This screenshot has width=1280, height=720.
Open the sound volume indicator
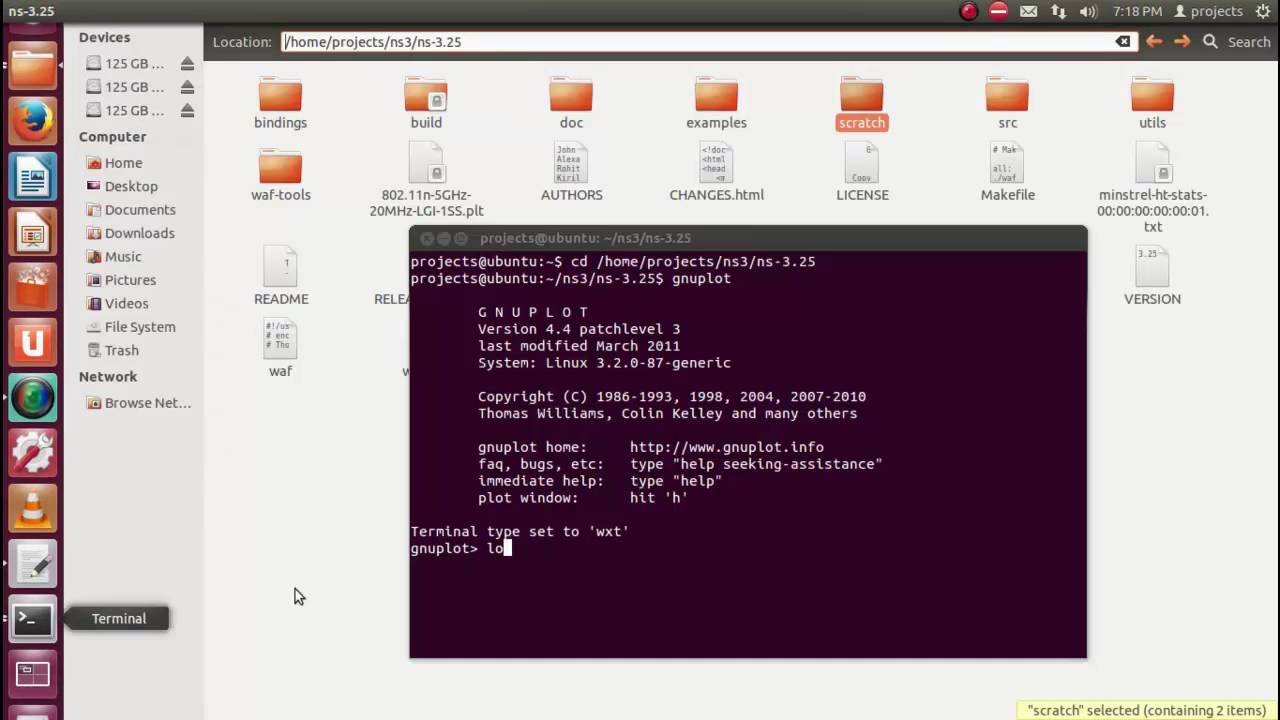pos(1089,12)
